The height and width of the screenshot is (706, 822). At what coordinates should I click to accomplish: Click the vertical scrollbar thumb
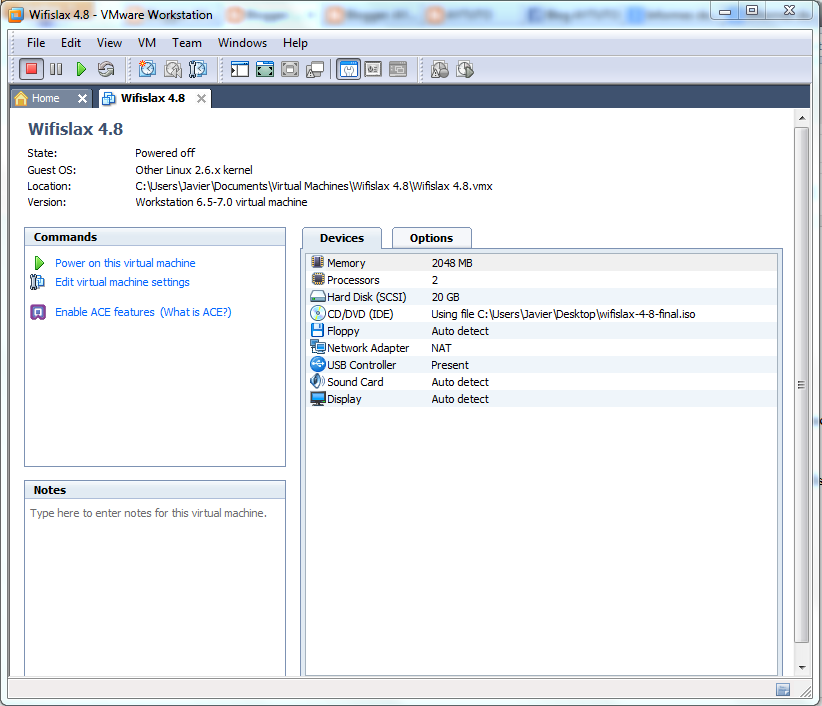tap(802, 385)
